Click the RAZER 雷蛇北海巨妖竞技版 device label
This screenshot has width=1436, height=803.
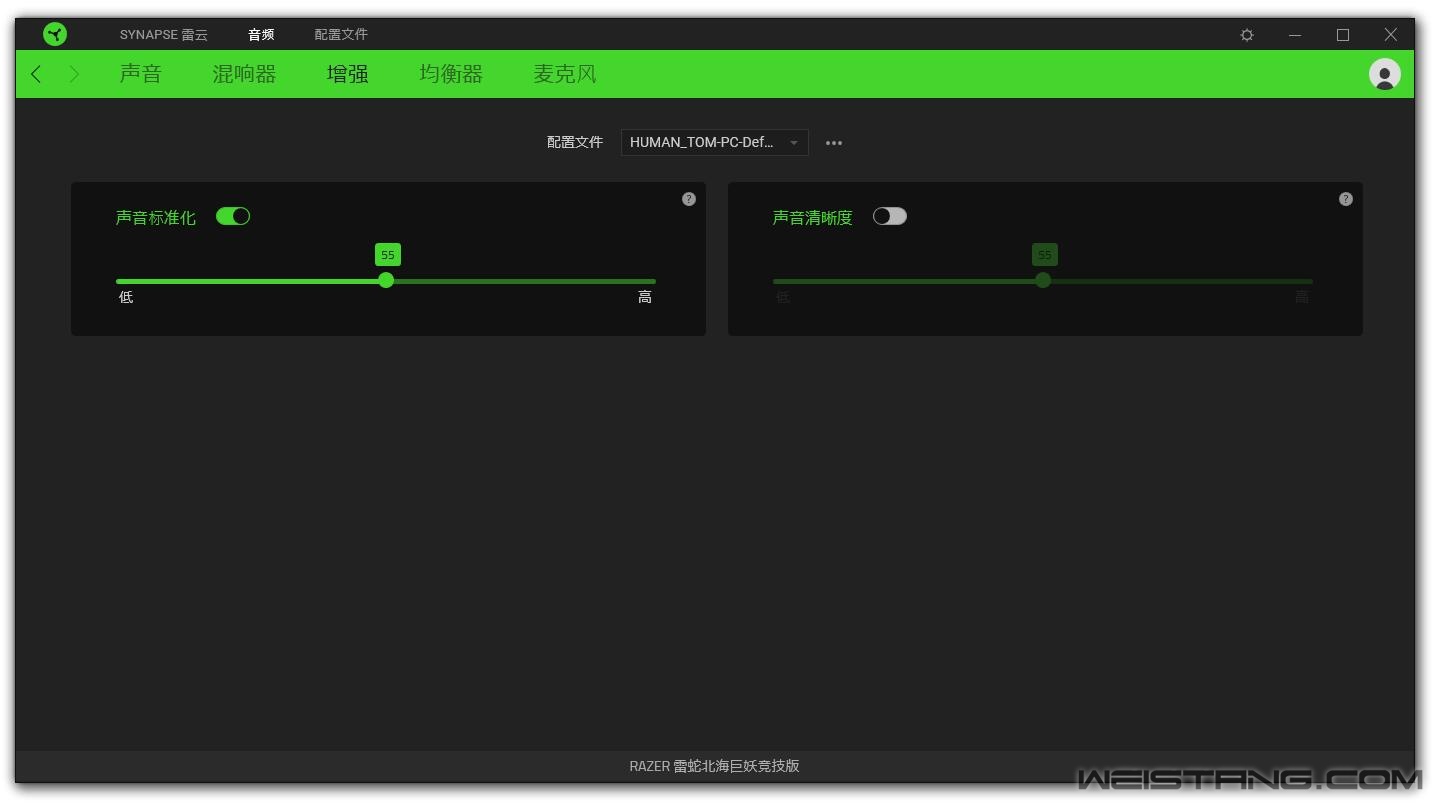point(714,766)
